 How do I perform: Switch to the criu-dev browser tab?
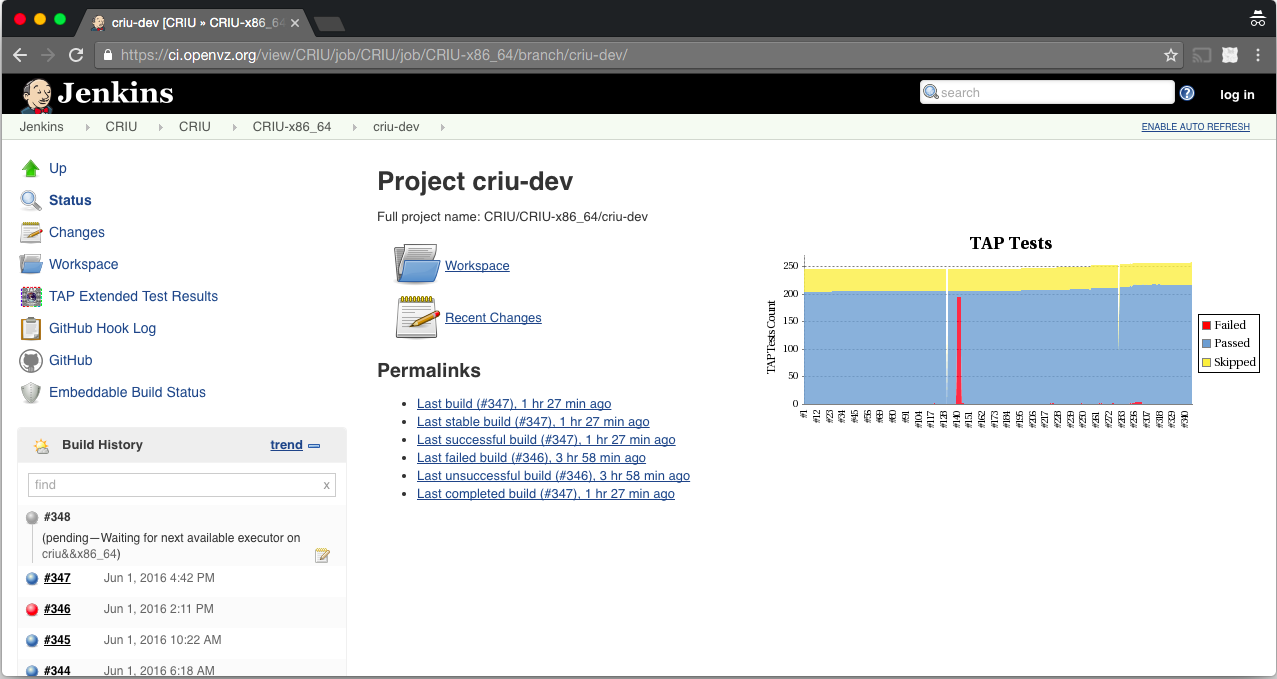click(195, 21)
